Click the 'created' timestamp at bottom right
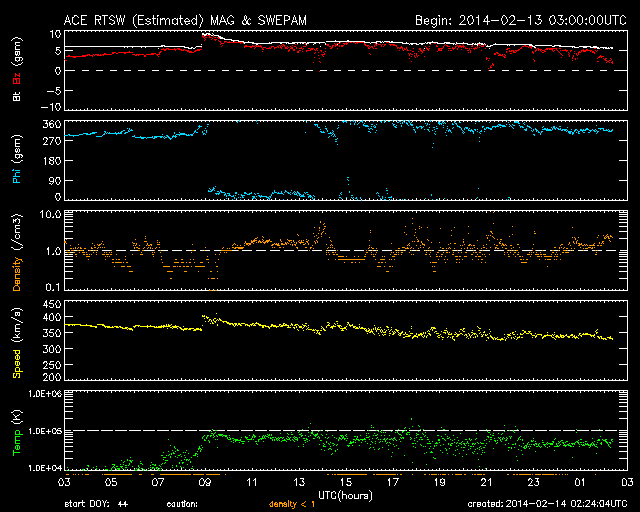The height and width of the screenshot is (512, 640). click(x=548, y=504)
